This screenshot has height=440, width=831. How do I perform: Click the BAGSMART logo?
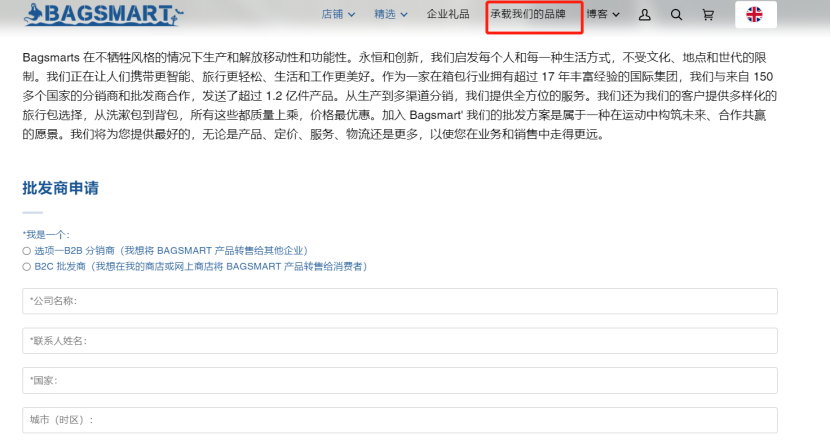(103, 14)
